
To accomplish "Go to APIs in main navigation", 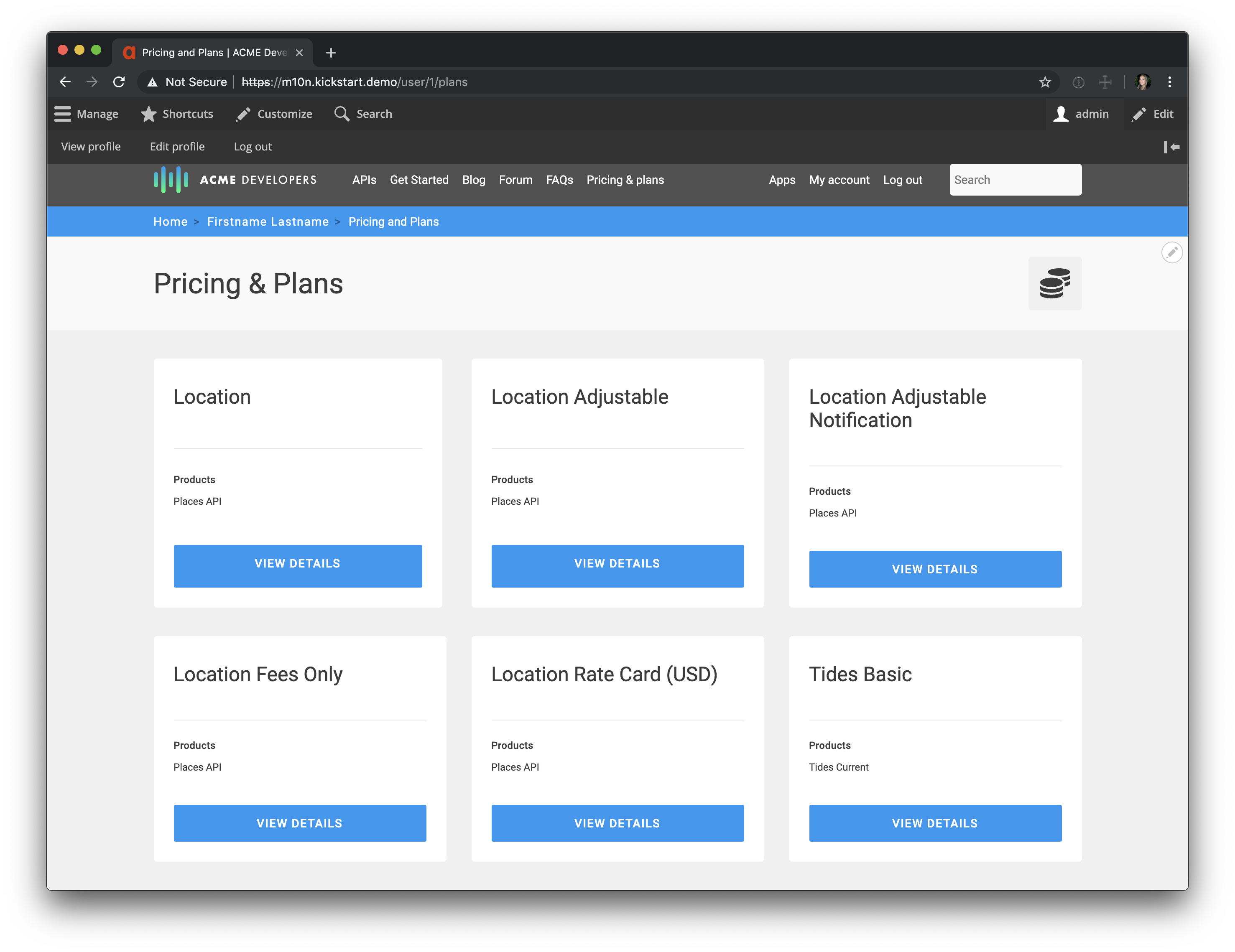I will coord(364,180).
